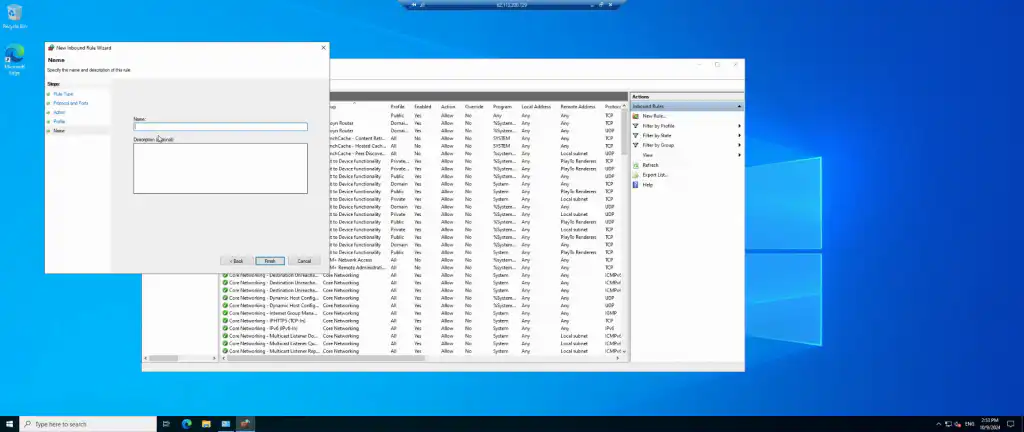The height and width of the screenshot is (432, 1024).
Task: Click inside the Description text area
Action: tap(220, 168)
